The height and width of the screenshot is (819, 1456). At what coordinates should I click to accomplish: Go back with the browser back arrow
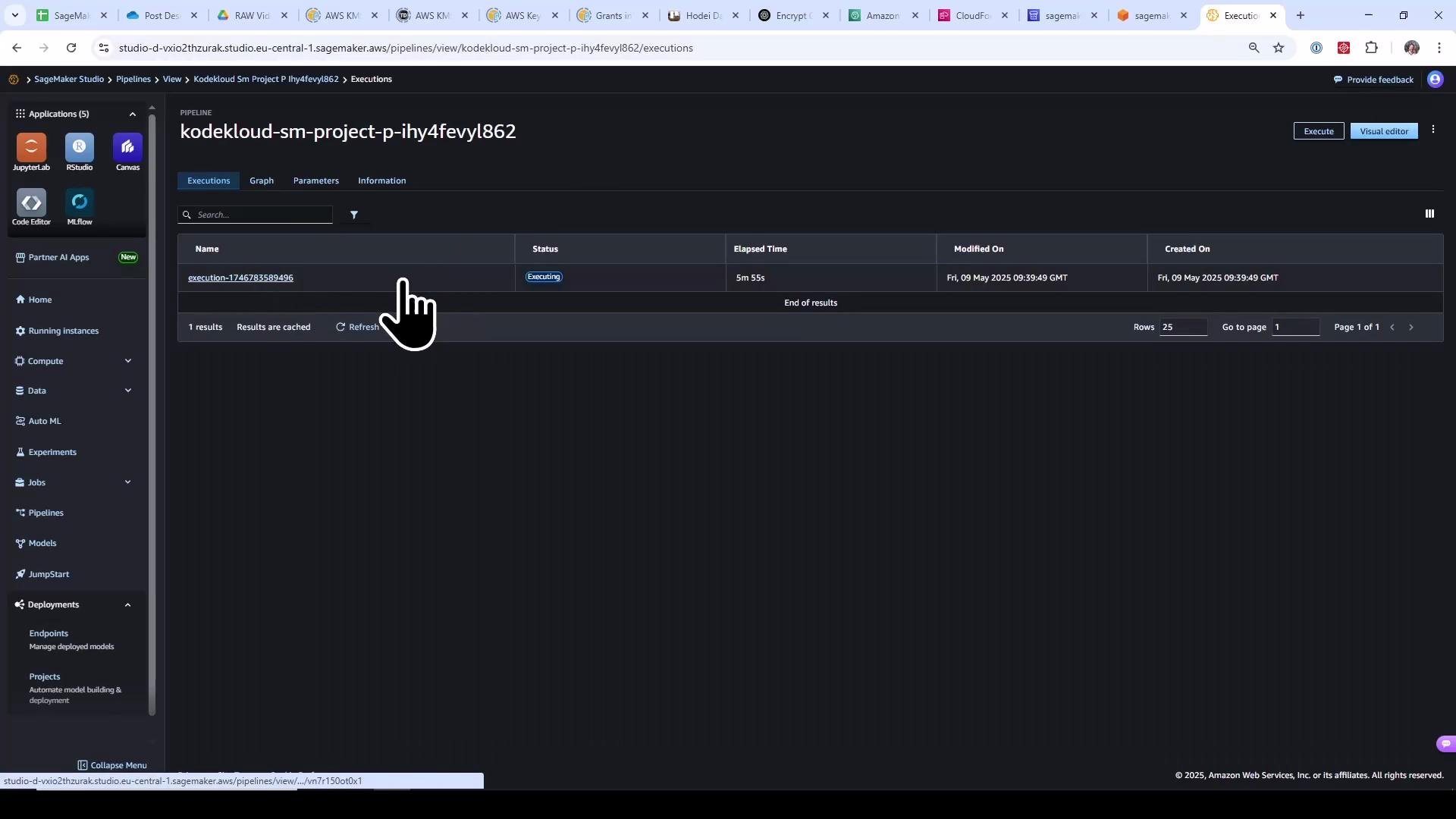tap(17, 48)
